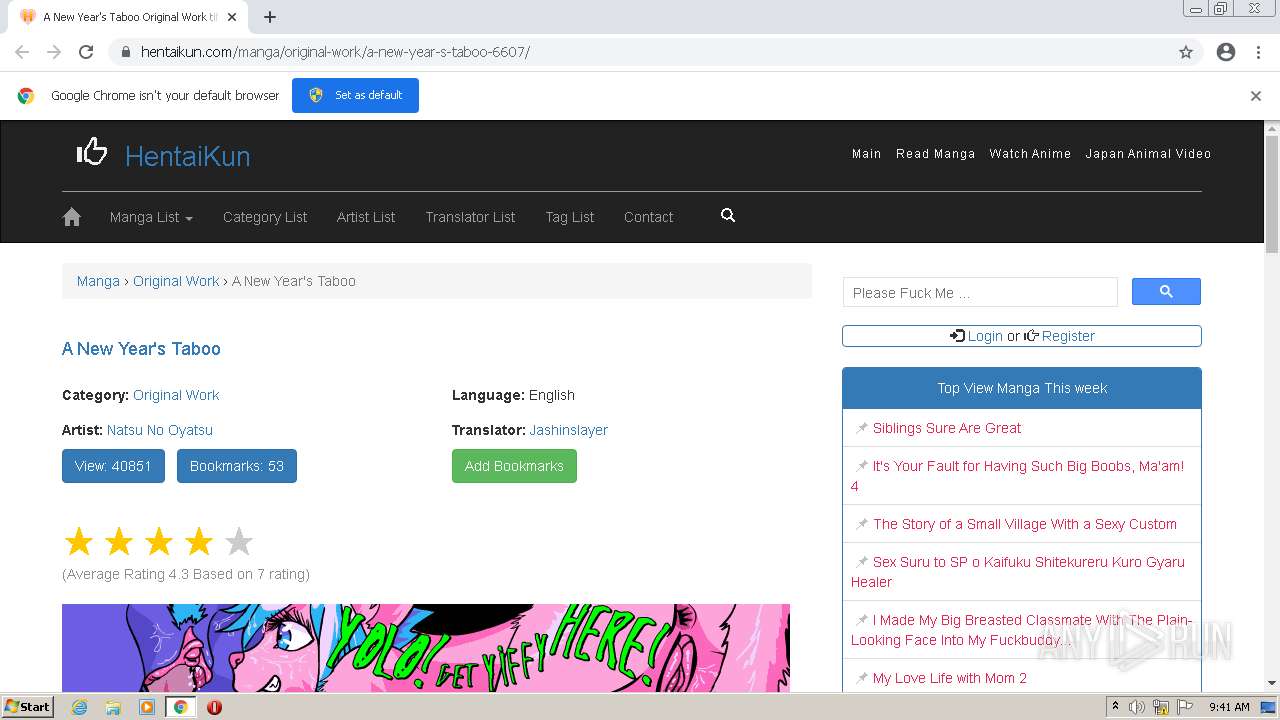Click the HentaiKun site title

tap(188, 156)
